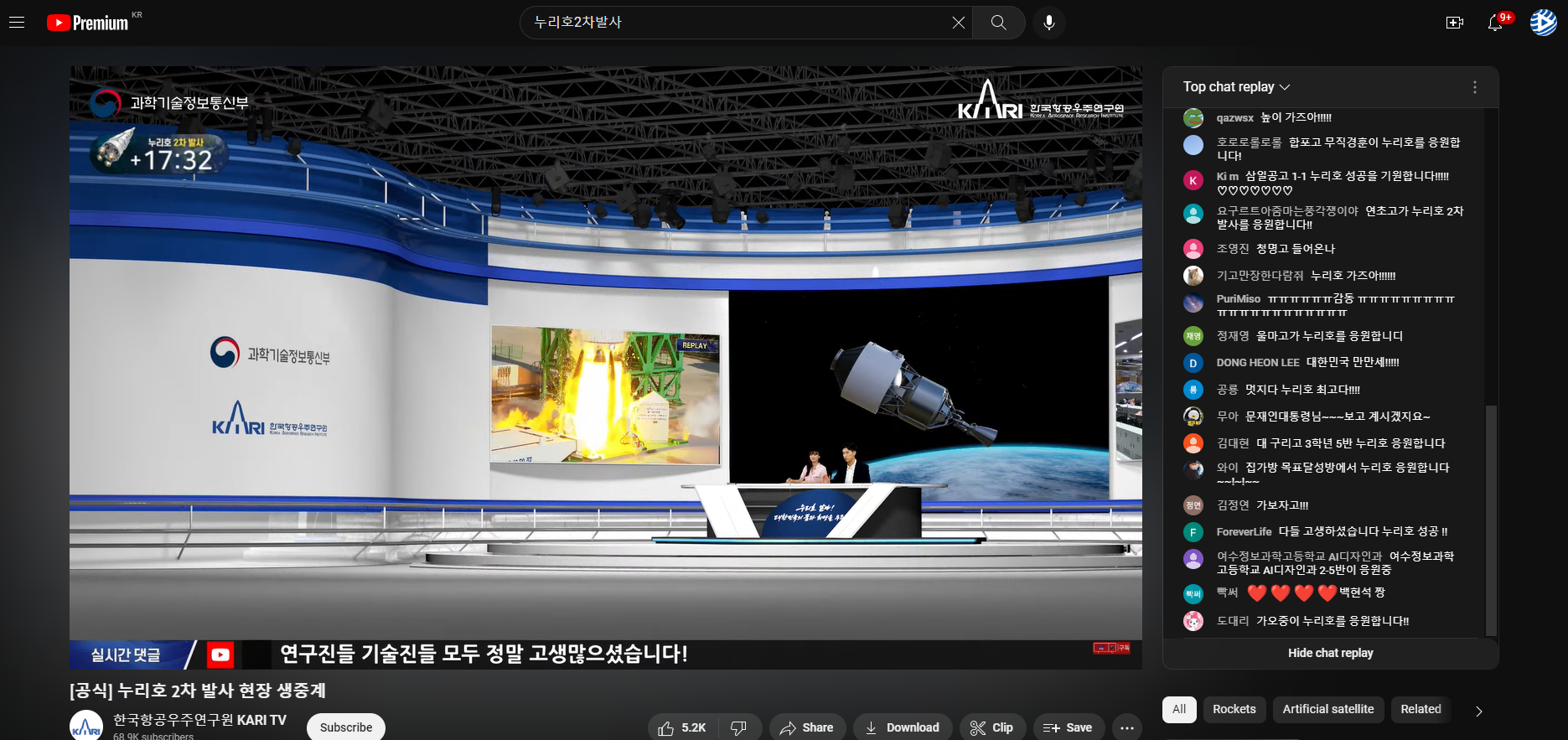This screenshot has width=1568, height=740.
Task: Open the account avatar menu
Action: (1544, 23)
